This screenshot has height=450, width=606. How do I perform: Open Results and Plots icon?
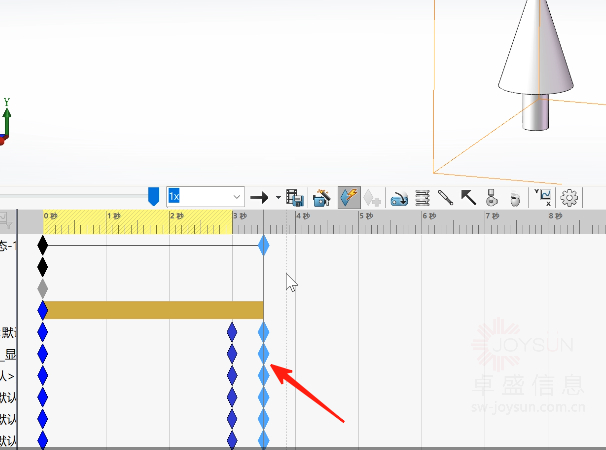tap(543, 197)
